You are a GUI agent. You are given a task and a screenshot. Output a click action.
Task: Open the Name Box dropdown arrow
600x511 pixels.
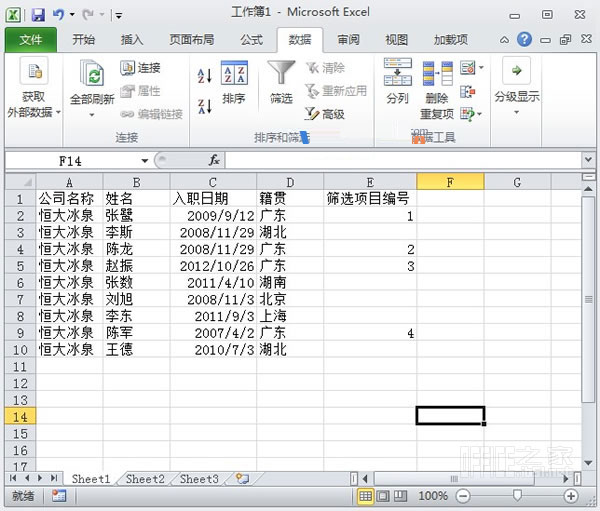coord(145,160)
